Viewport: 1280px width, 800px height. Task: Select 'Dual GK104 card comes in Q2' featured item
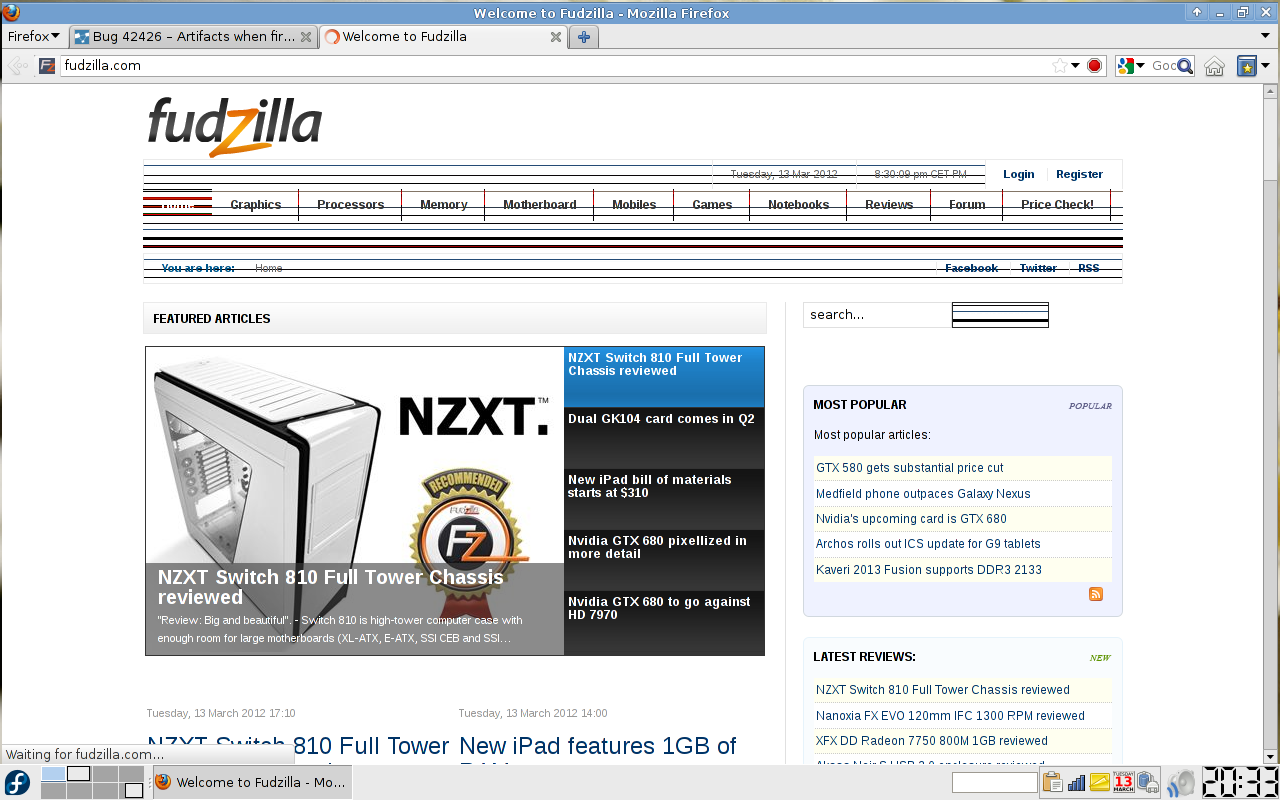663,419
